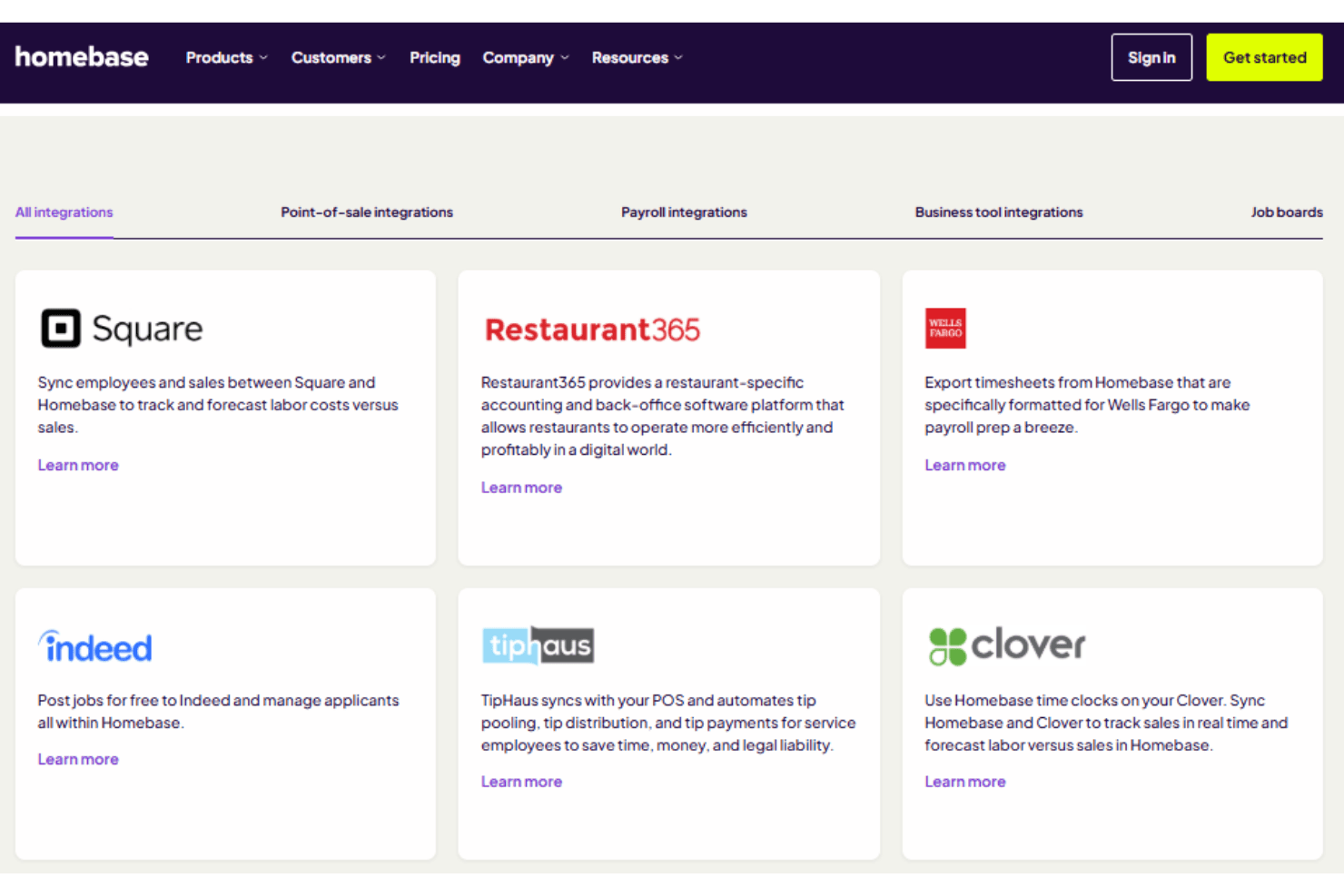Click the Get started button
The image size is (1344, 896).
[x=1264, y=57]
